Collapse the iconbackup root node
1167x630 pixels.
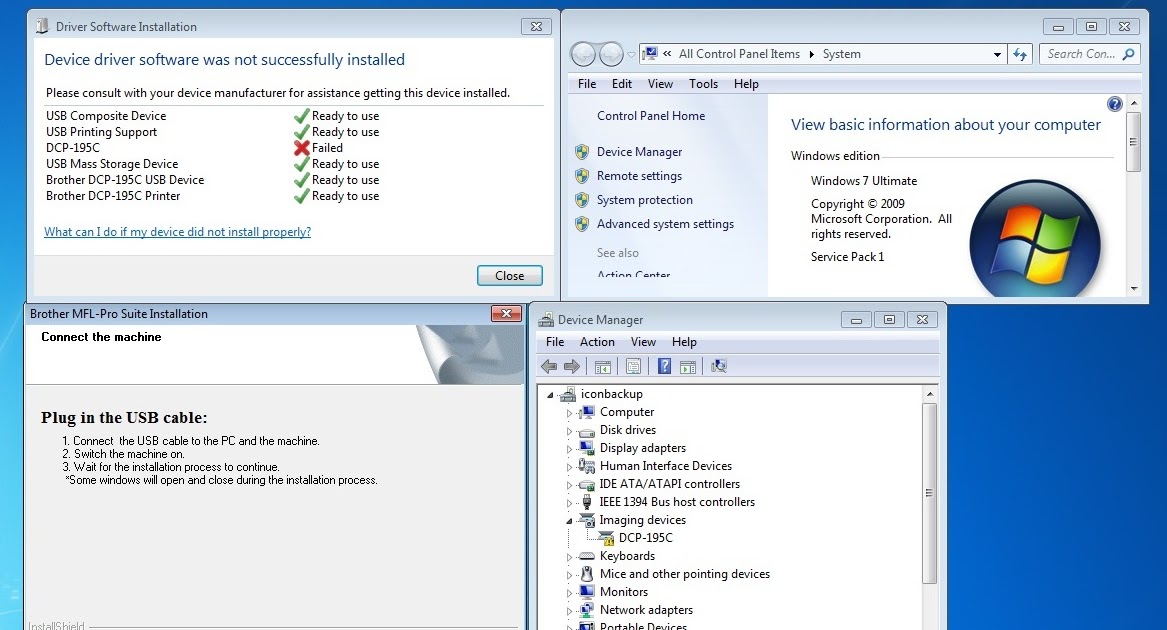551,395
